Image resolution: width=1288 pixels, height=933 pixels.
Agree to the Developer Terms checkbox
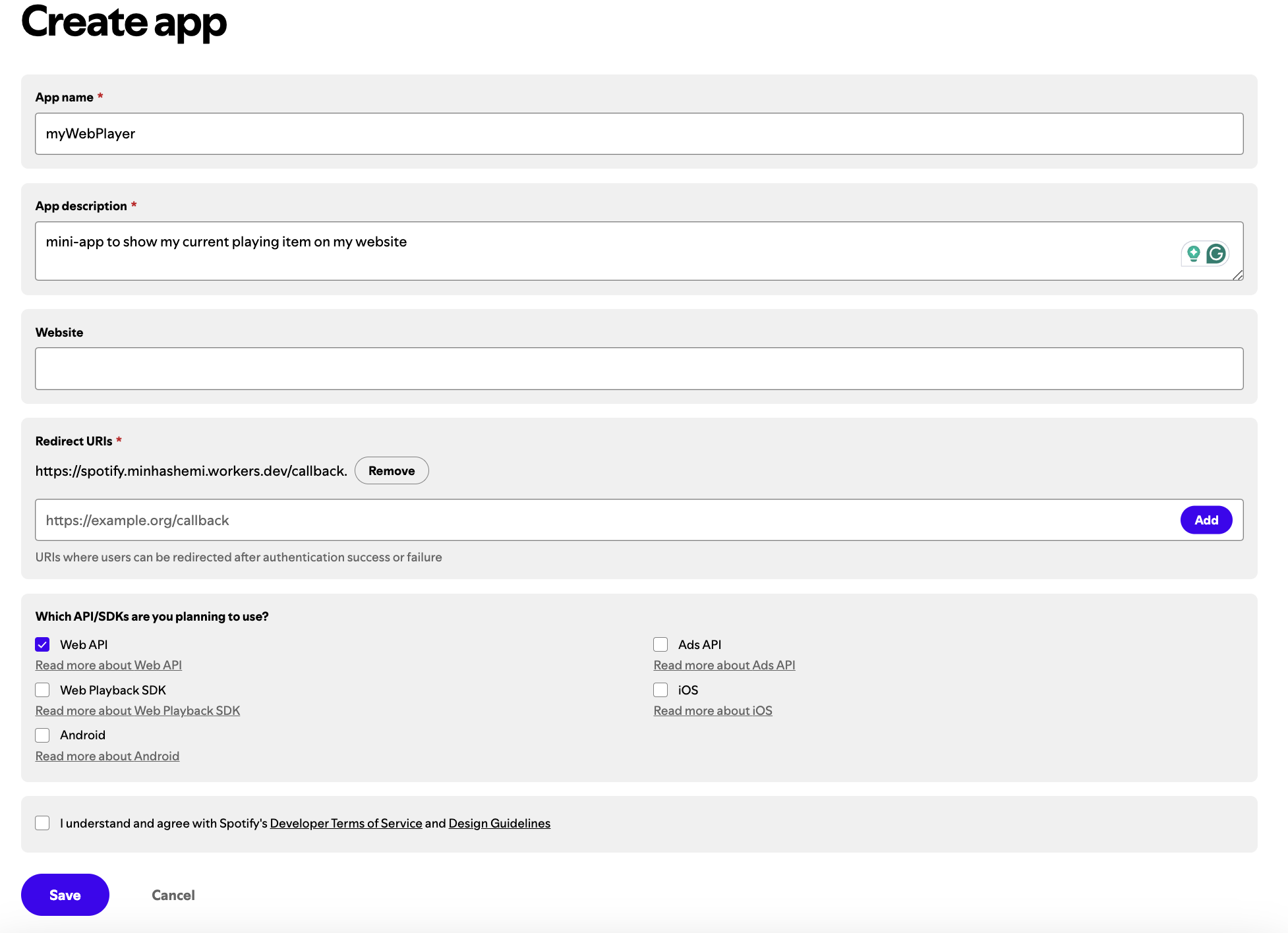(x=43, y=823)
